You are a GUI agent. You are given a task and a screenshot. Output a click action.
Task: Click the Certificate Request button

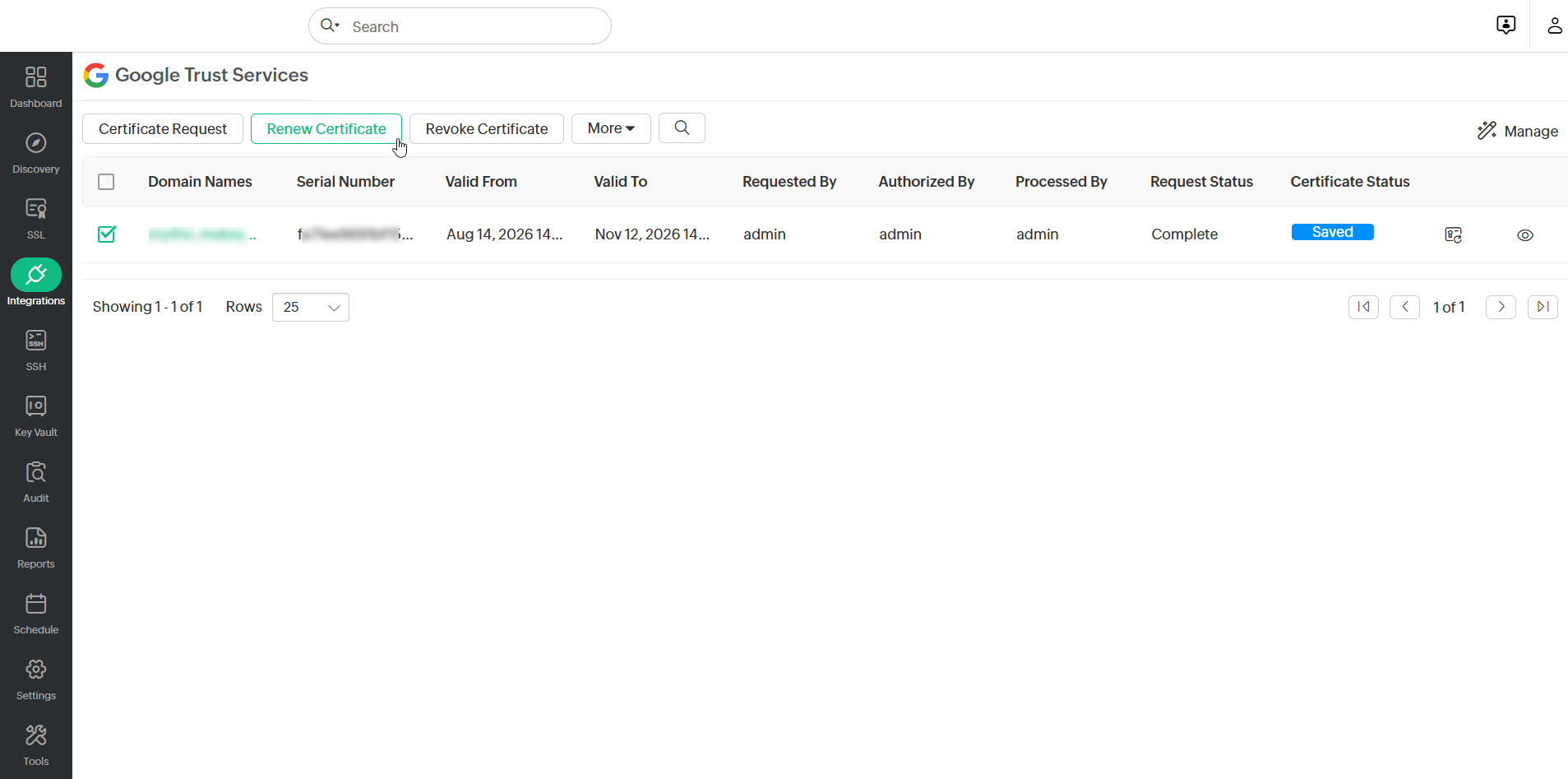coord(163,129)
